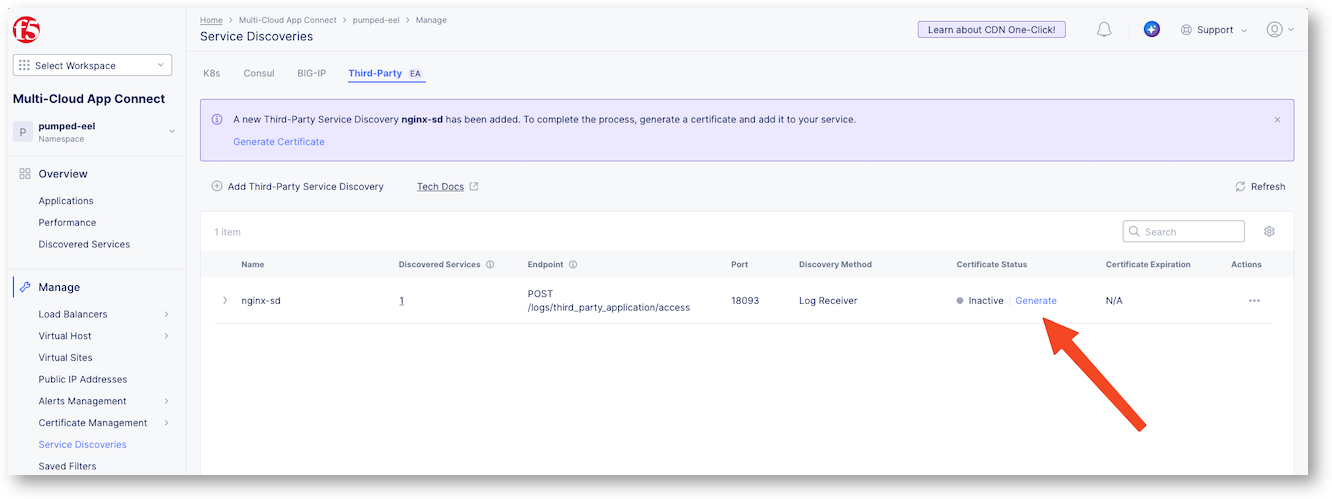Switch to the BIG-IP tab

point(311,73)
